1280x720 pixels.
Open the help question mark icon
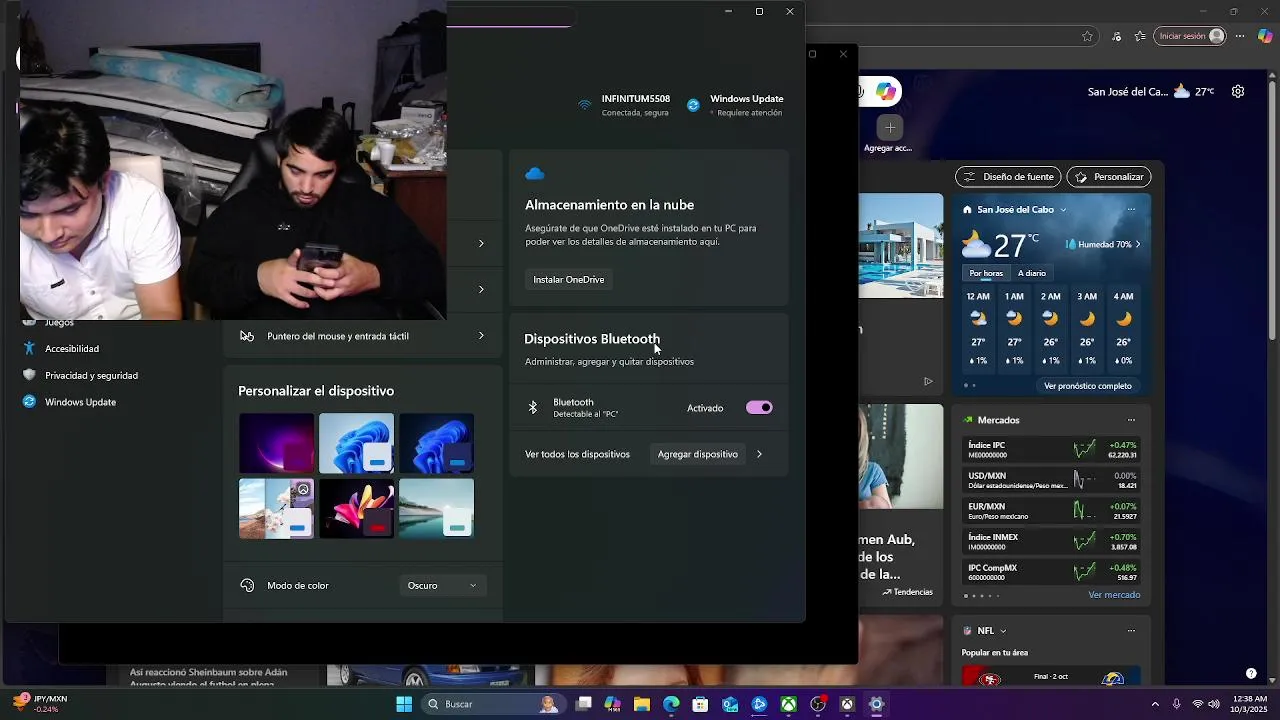coord(1251,673)
